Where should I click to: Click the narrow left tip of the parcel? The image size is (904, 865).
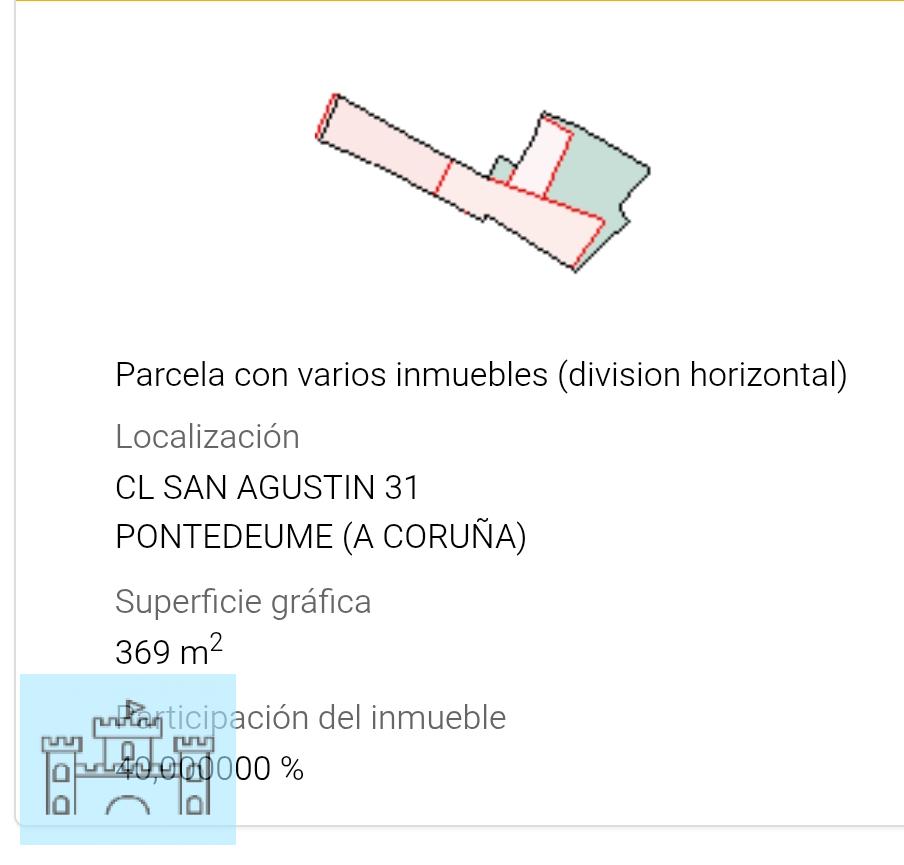327,118
